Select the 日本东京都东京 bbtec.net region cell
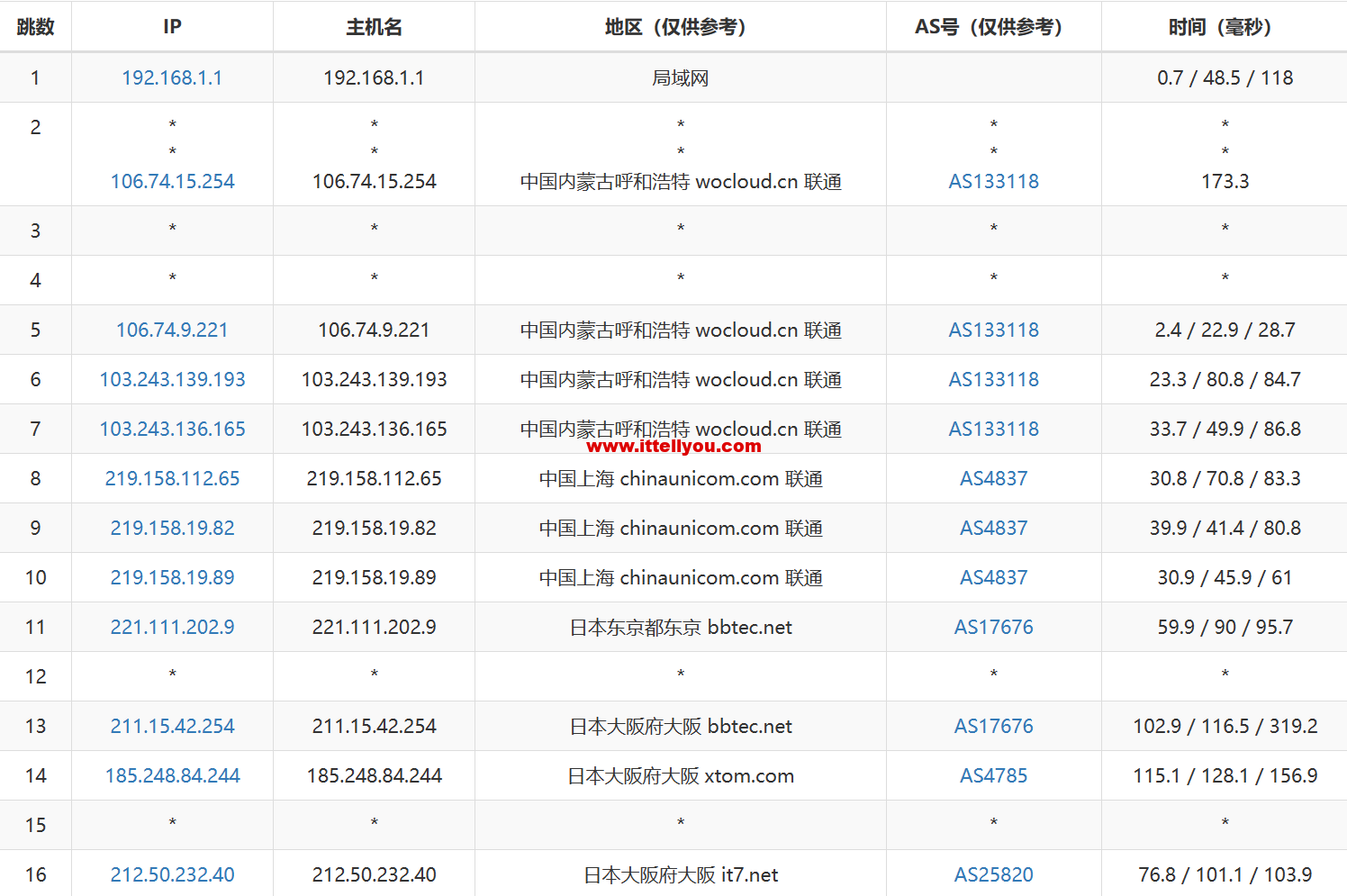This screenshot has width=1347, height=896. (680, 628)
